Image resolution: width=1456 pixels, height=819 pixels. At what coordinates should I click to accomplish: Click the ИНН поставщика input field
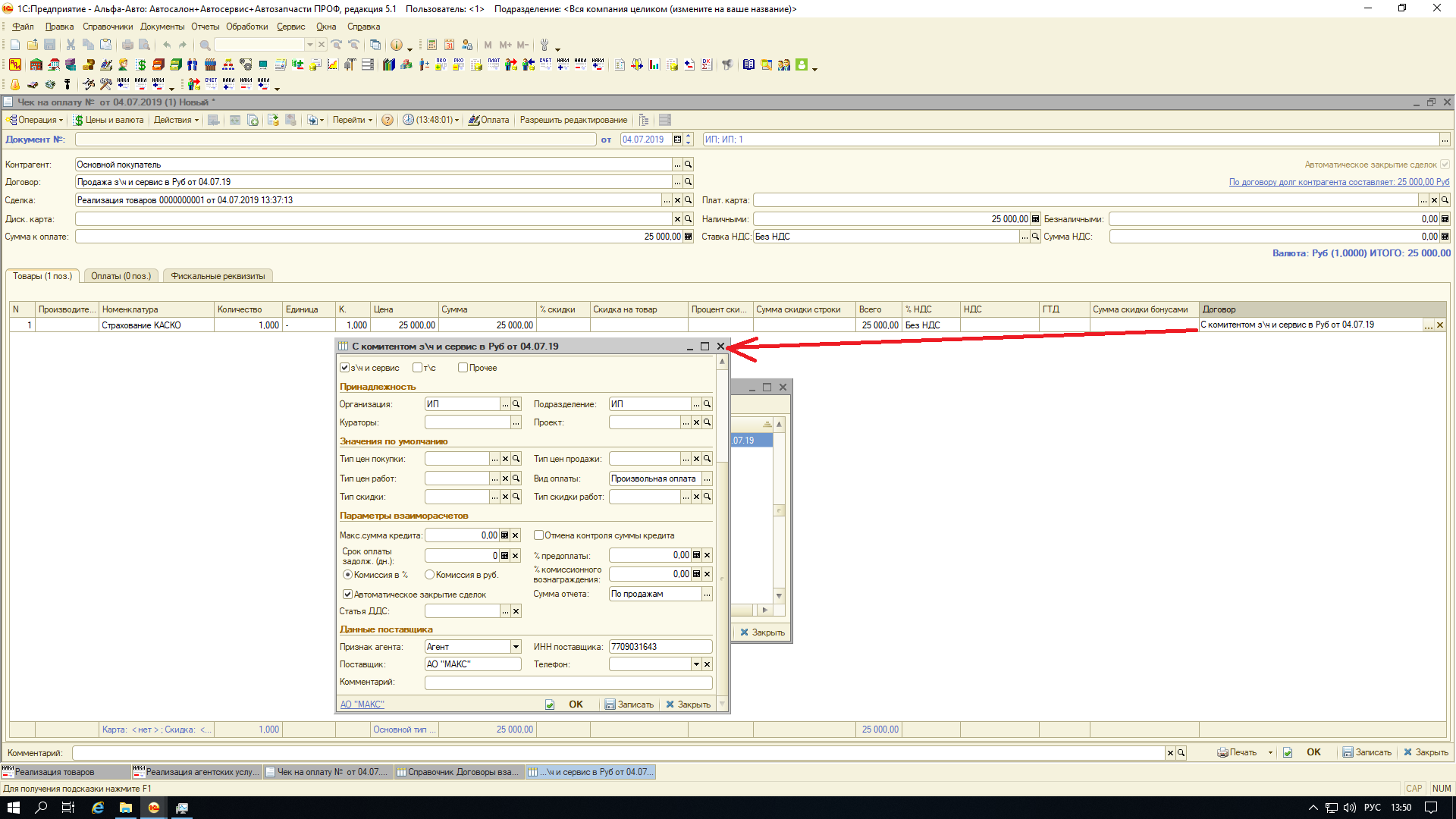661,647
